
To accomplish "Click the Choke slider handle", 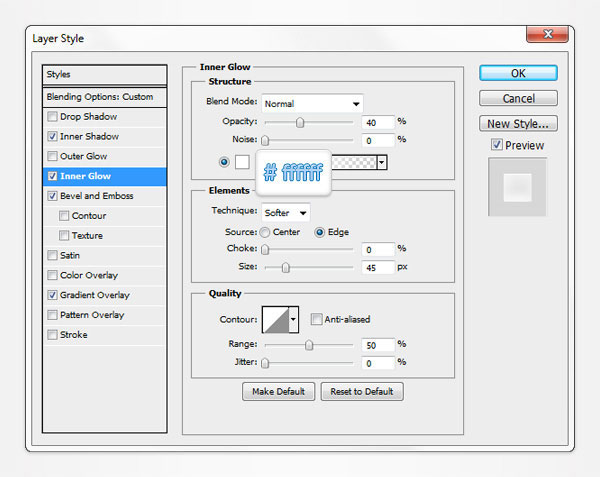I will pos(265,249).
